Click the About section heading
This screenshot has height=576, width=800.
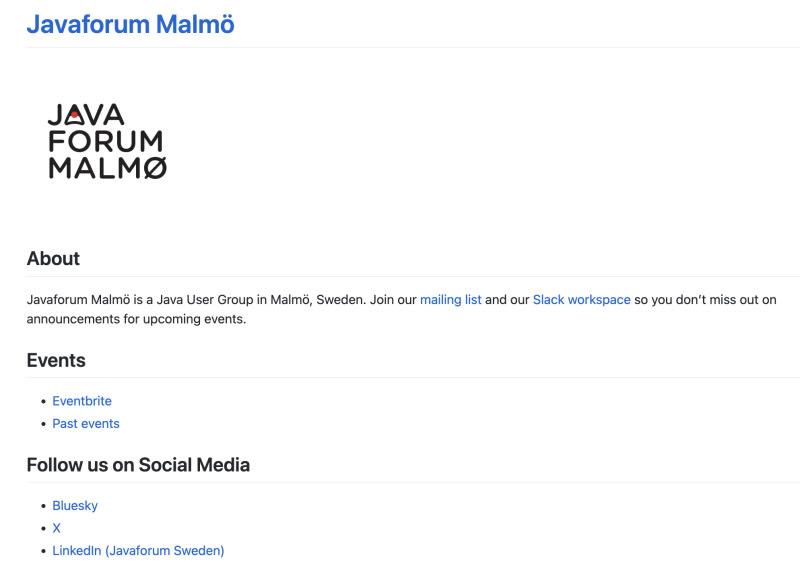coord(53,258)
